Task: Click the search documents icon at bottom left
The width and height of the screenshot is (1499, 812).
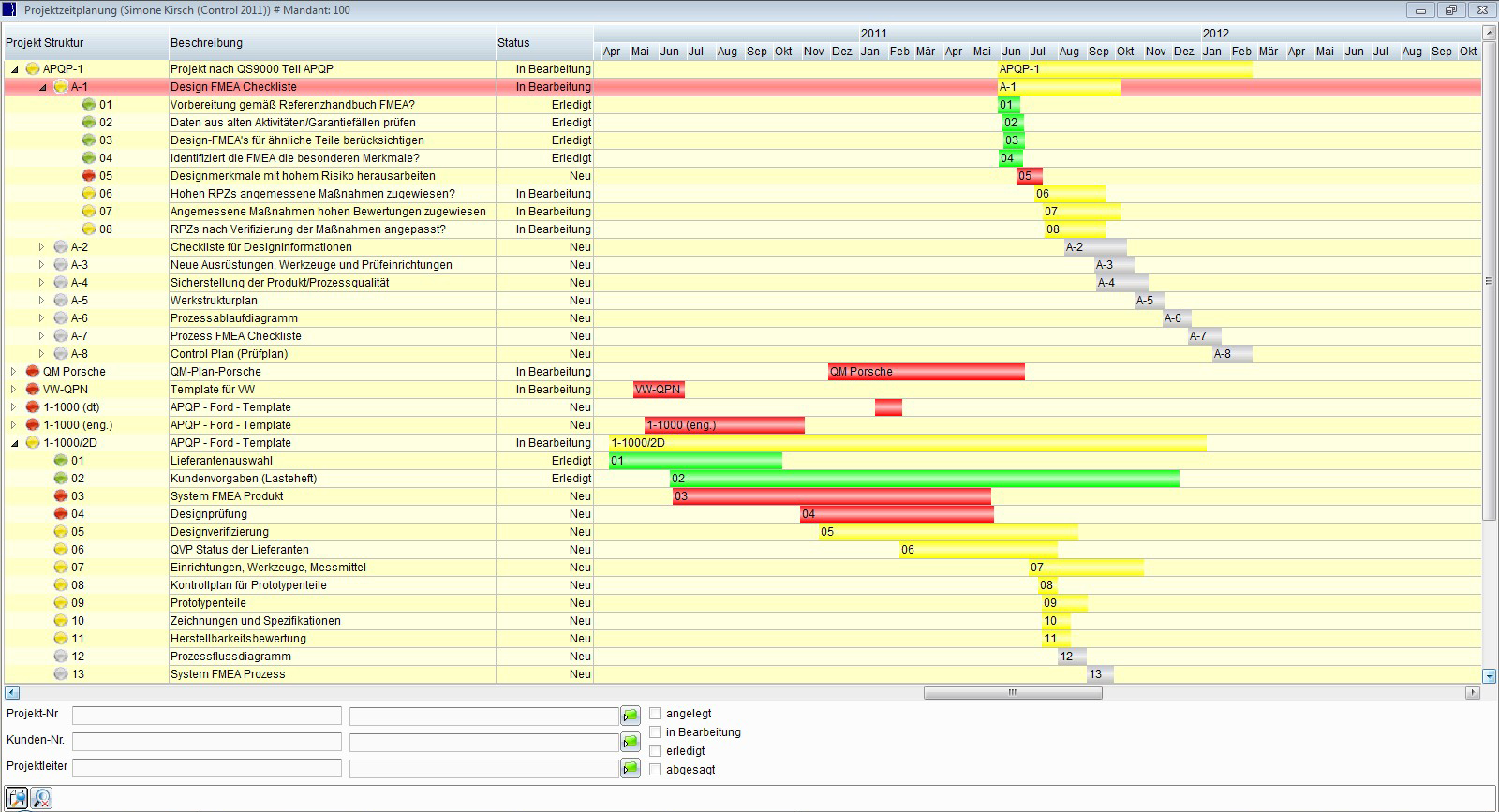Action: 18,798
